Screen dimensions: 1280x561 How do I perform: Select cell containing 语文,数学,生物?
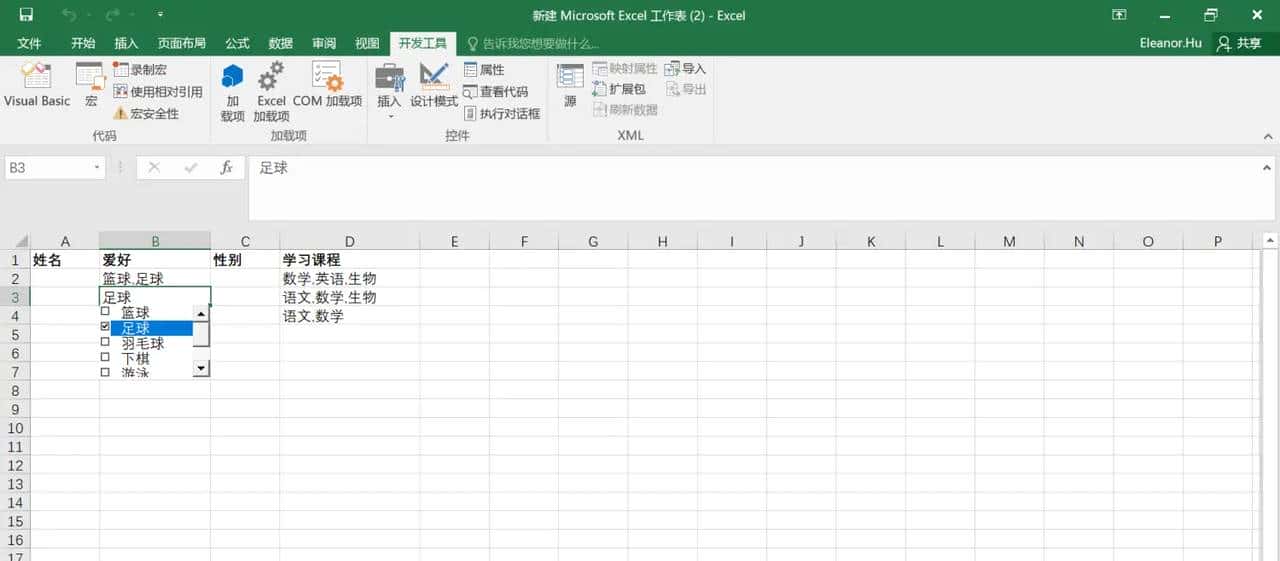350,297
